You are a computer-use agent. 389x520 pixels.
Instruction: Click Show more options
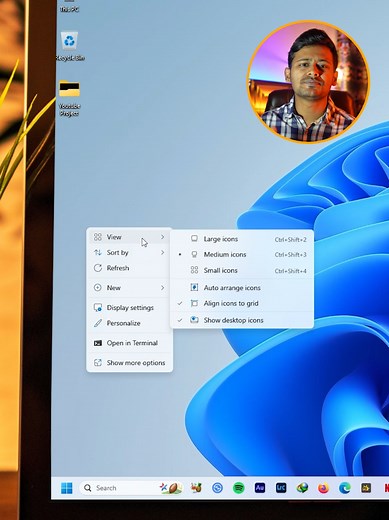click(130, 363)
